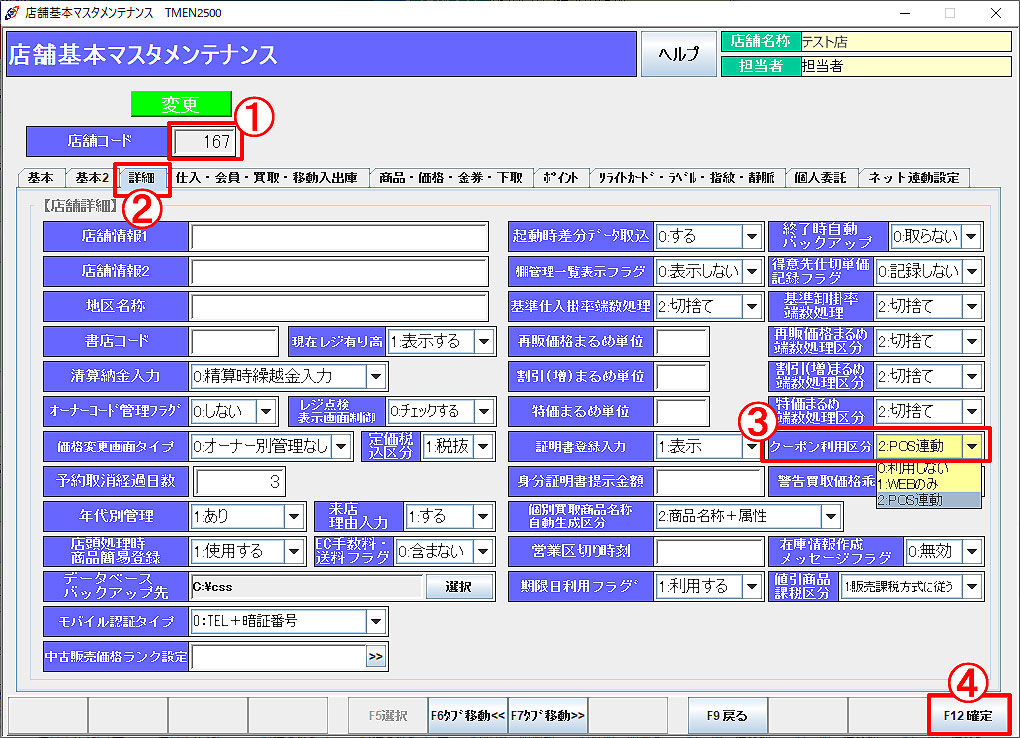Viewport: 1020px width, 738px height.
Task: Click the 店舗コード input field
Action: click(205, 142)
